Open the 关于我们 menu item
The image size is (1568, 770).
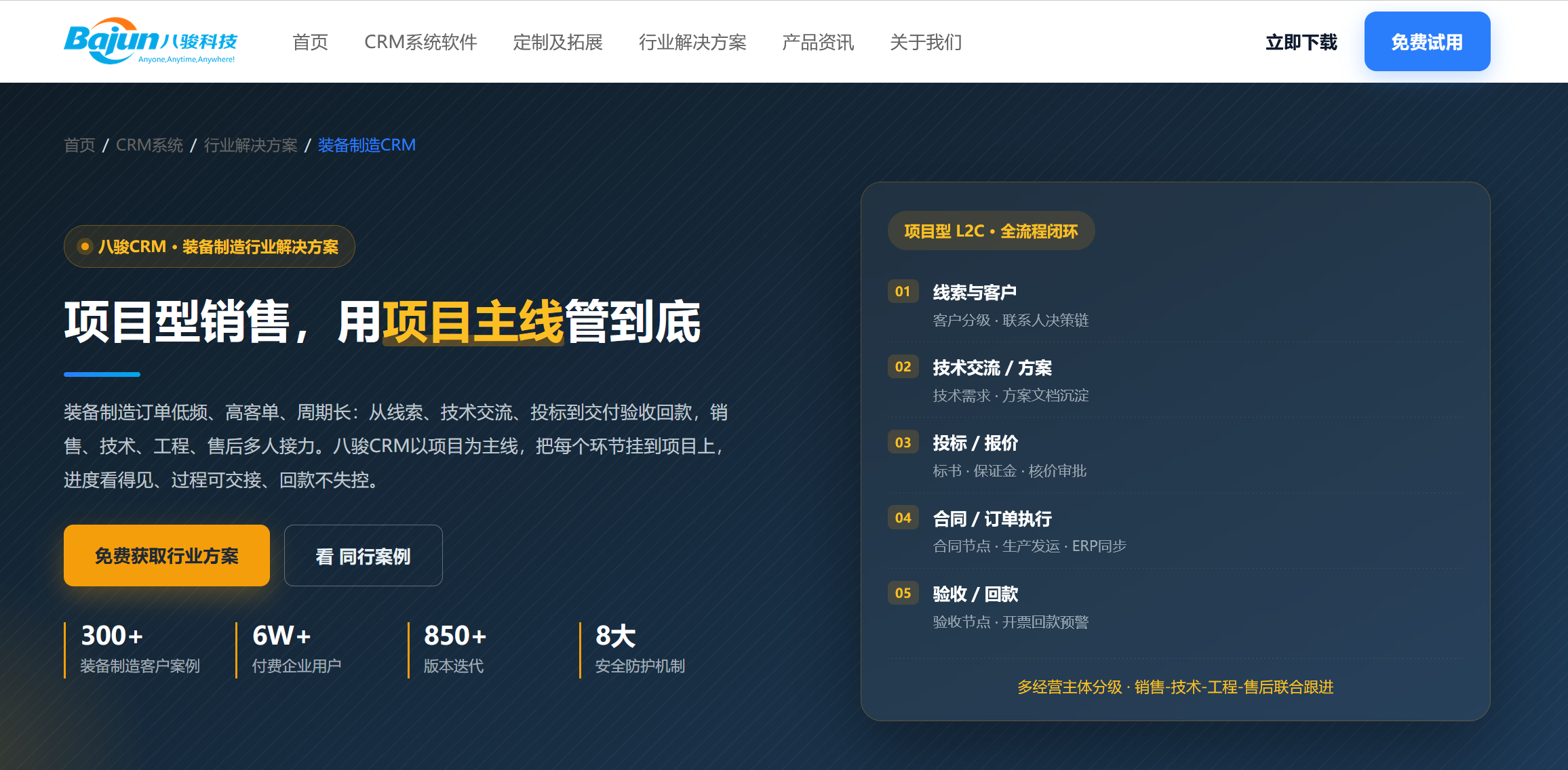926,42
